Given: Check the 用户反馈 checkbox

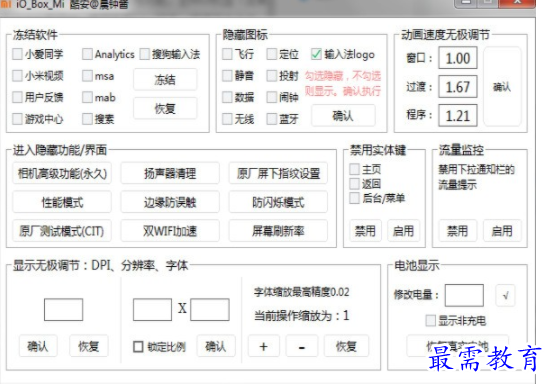Looking at the screenshot, I should click(17, 97).
